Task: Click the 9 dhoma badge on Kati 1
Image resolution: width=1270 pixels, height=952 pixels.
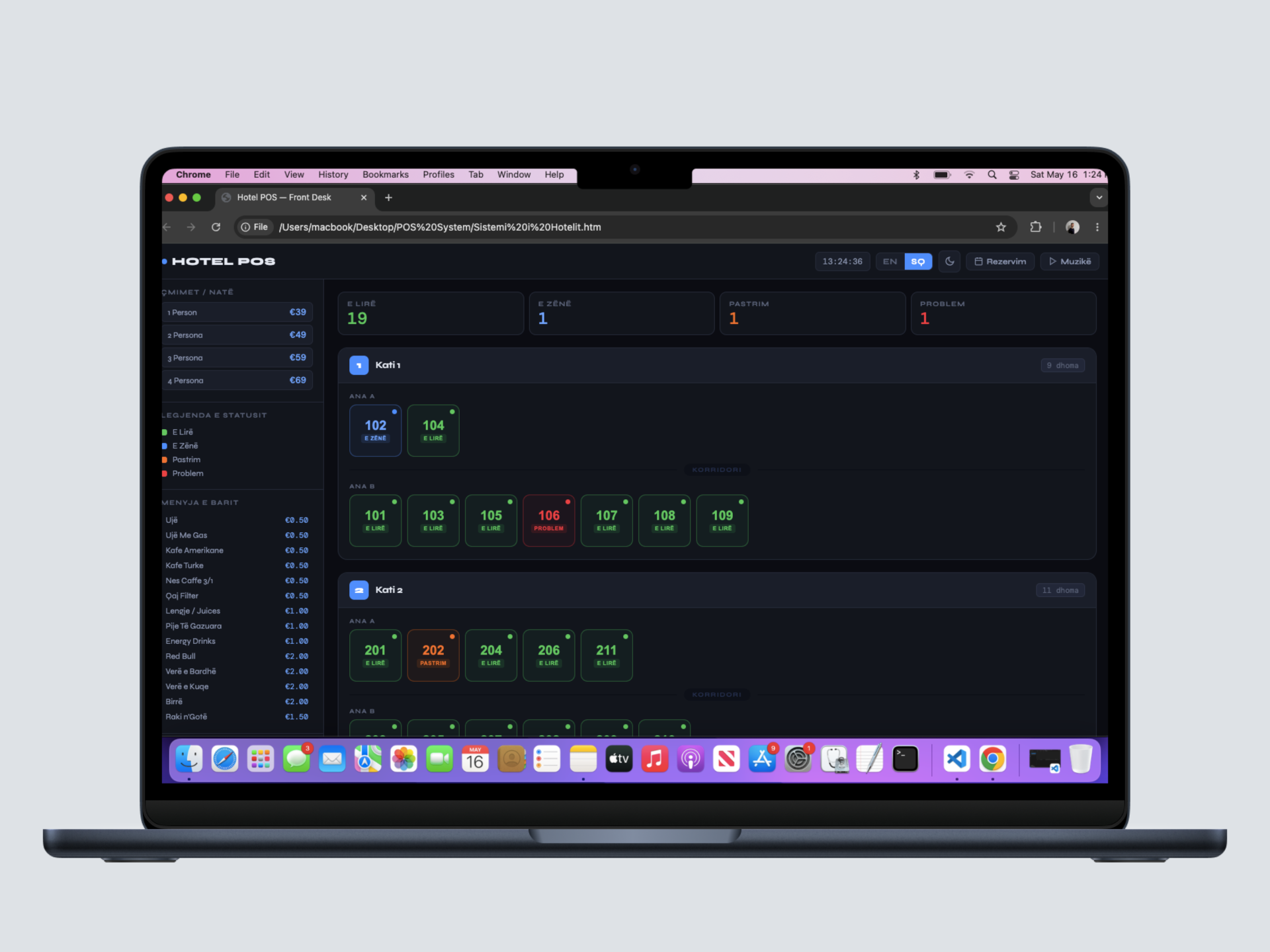Action: [x=1062, y=366]
